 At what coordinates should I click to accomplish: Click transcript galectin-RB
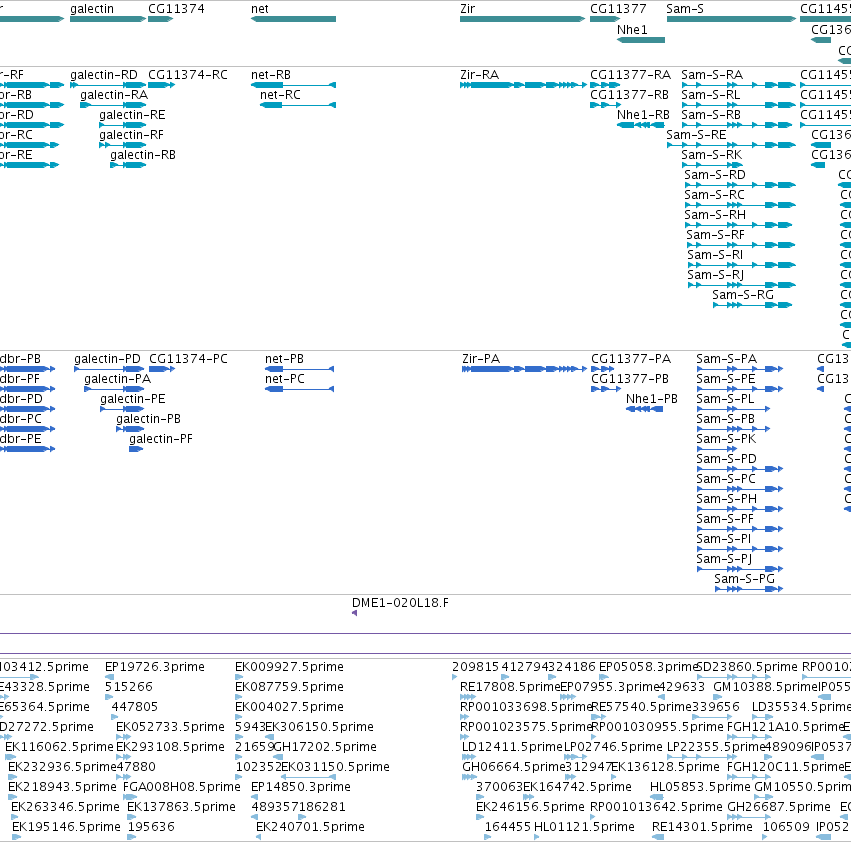(x=128, y=165)
